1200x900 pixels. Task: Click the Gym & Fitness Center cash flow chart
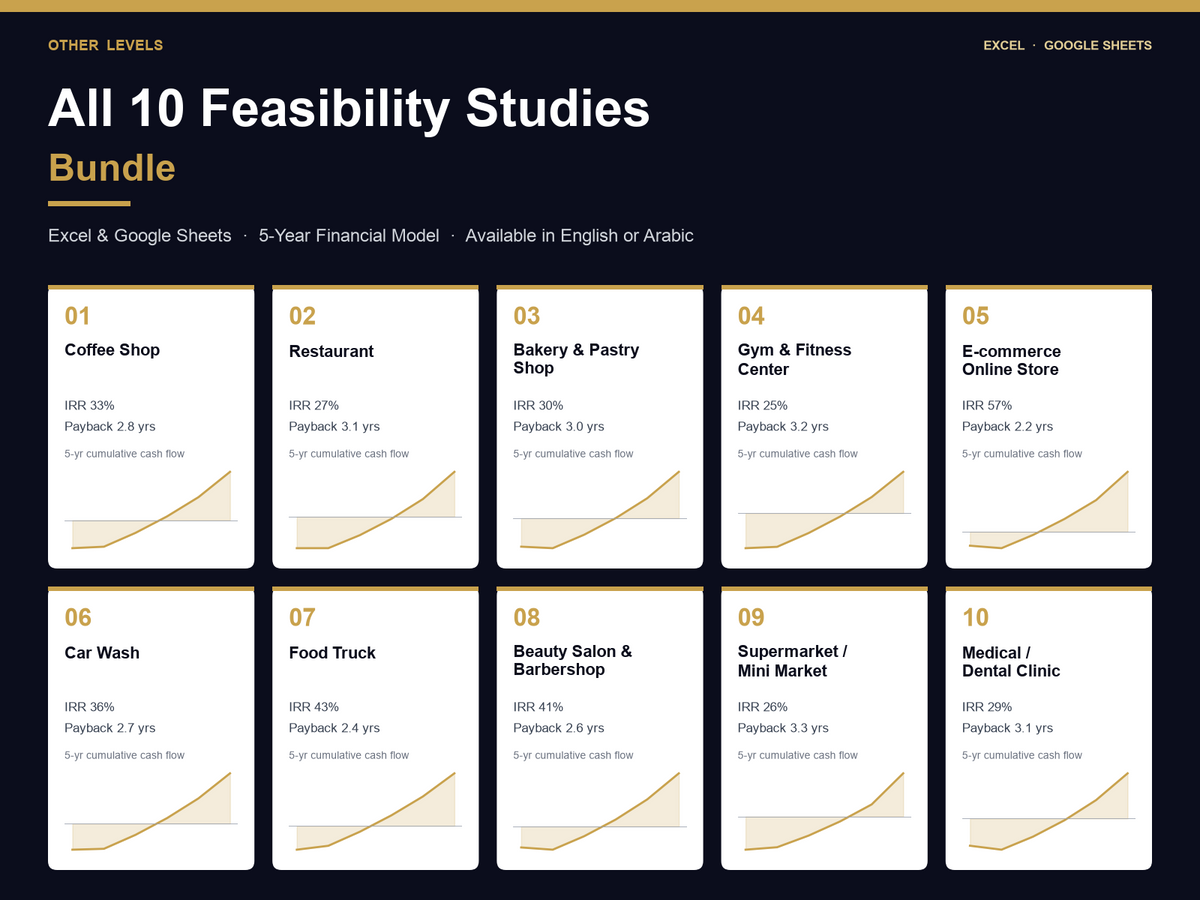(x=824, y=509)
